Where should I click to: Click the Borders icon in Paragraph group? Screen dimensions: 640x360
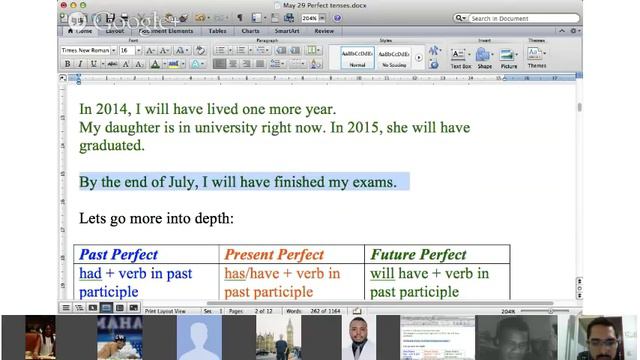coord(297,64)
